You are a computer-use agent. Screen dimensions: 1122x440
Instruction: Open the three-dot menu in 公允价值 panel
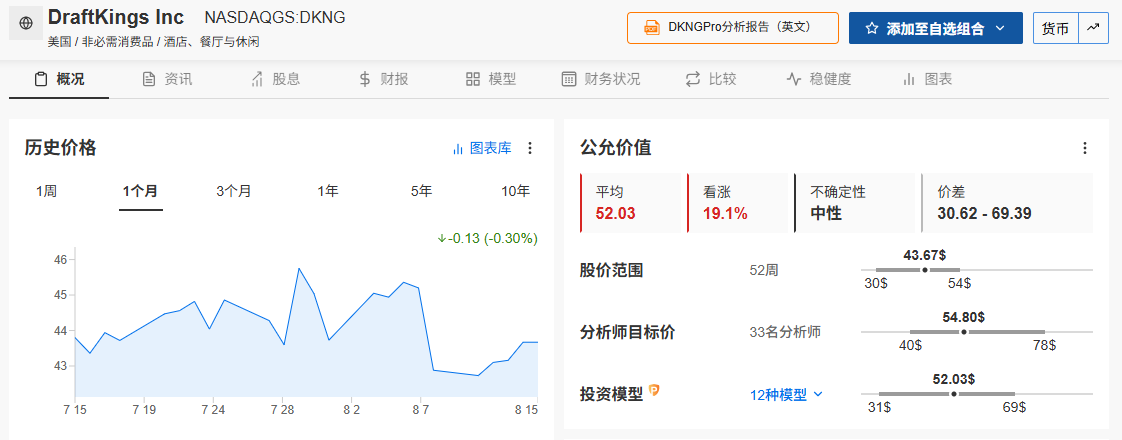point(1085,148)
